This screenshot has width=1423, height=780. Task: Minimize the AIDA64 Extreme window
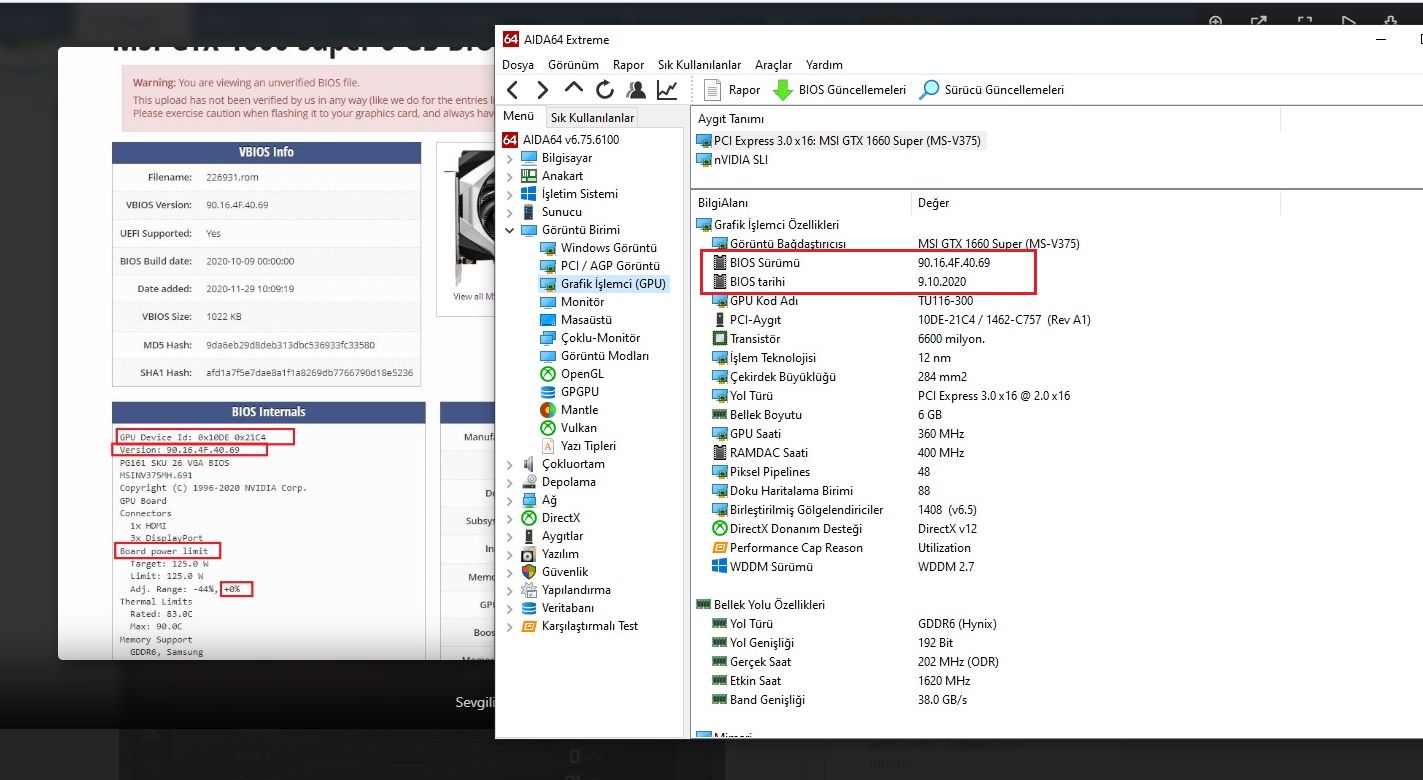click(1381, 40)
